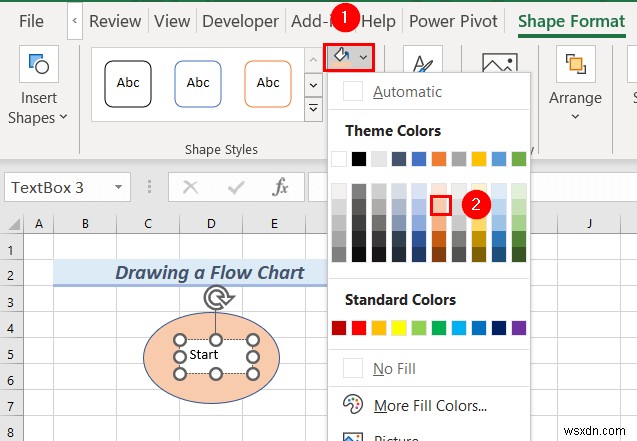Expand the Insert Shapes menu
637x441 pixels.
pos(38,108)
